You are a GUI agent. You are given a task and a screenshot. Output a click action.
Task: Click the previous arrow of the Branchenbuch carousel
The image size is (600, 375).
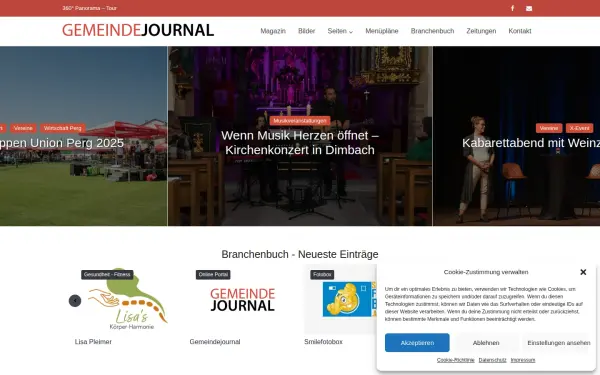[x=75, y=301]
